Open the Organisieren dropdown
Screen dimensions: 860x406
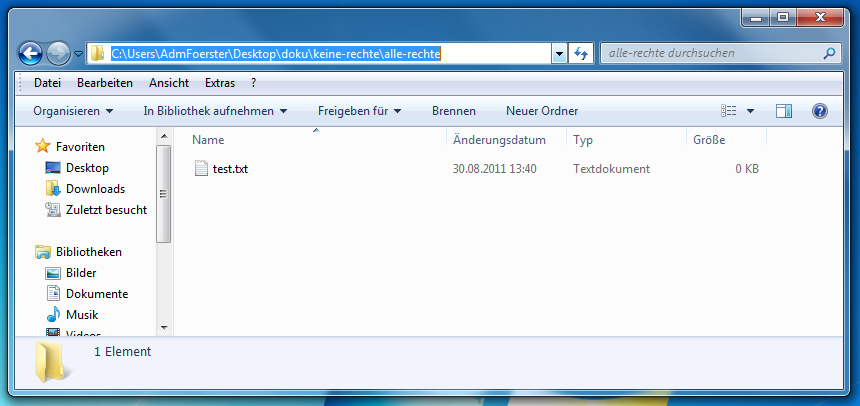coord(73,111)
